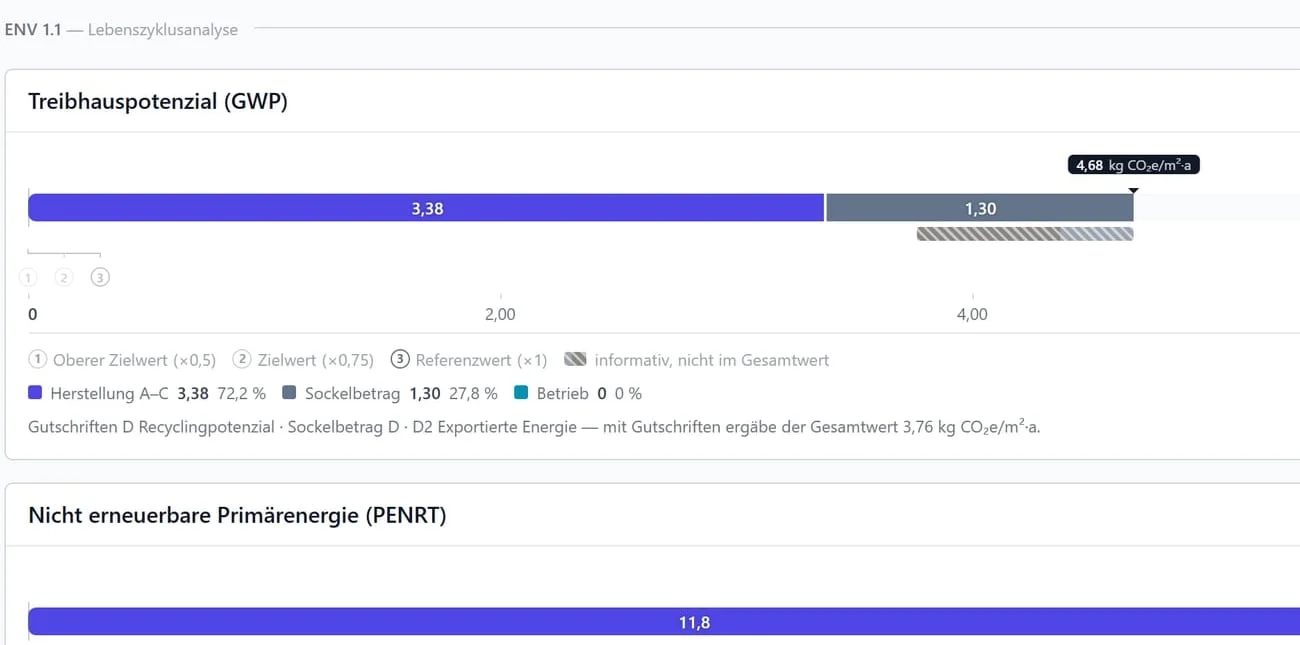1300x645 pixels.
Task: Click the 4,68 kg CO₂e/m²·a tooltip
Action: click(x=1133, y=165)
